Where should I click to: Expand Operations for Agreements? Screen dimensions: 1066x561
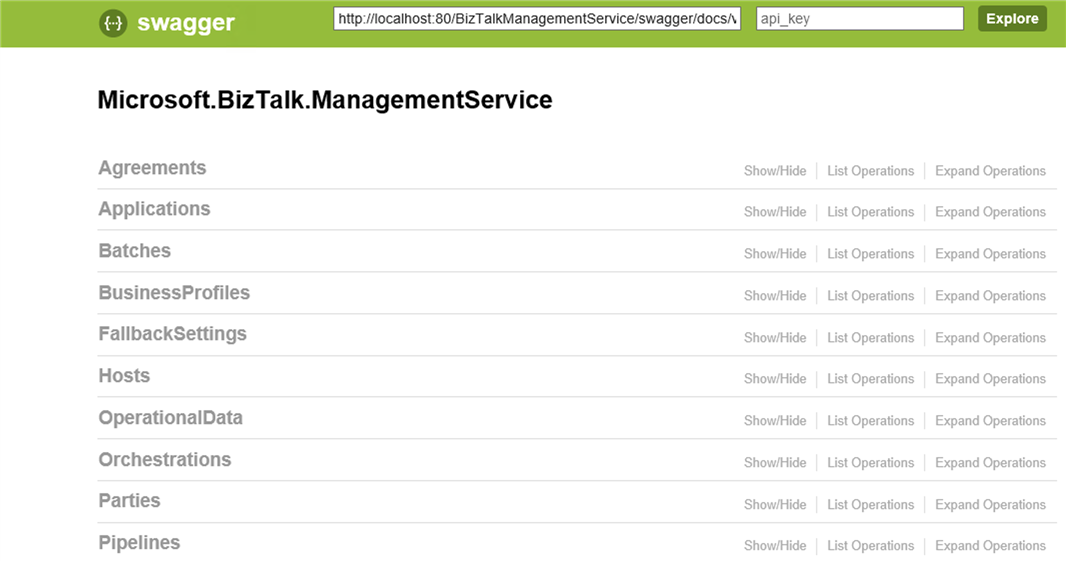991,171
